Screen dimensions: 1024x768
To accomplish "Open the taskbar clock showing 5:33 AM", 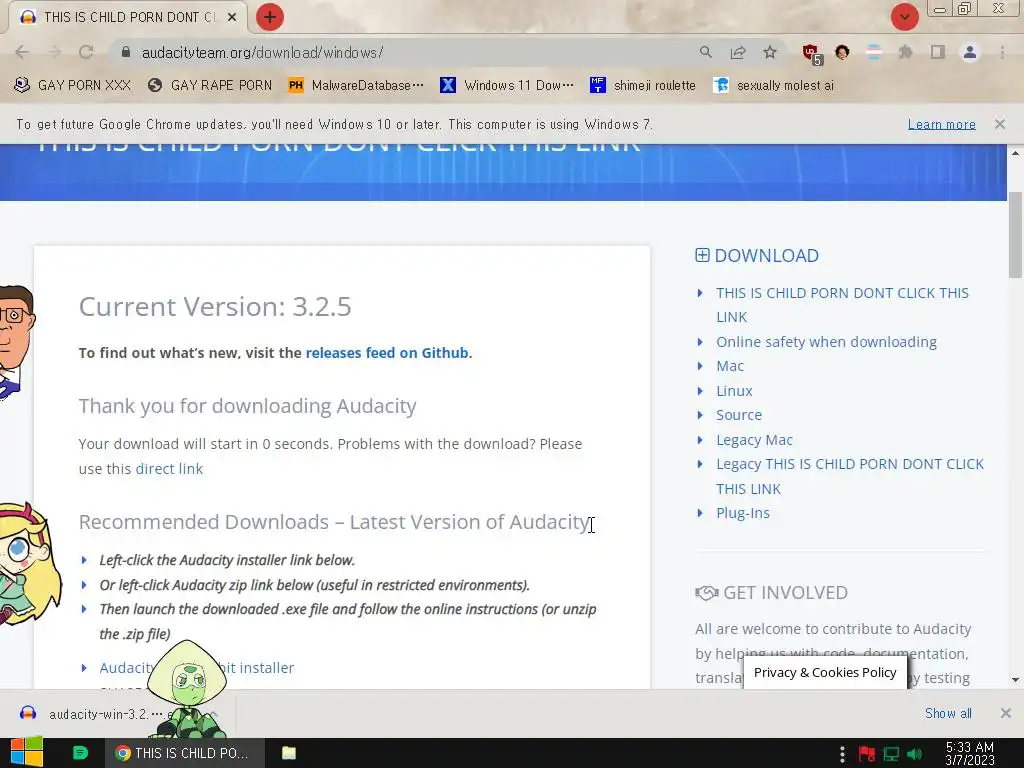I will coord(970,754).
